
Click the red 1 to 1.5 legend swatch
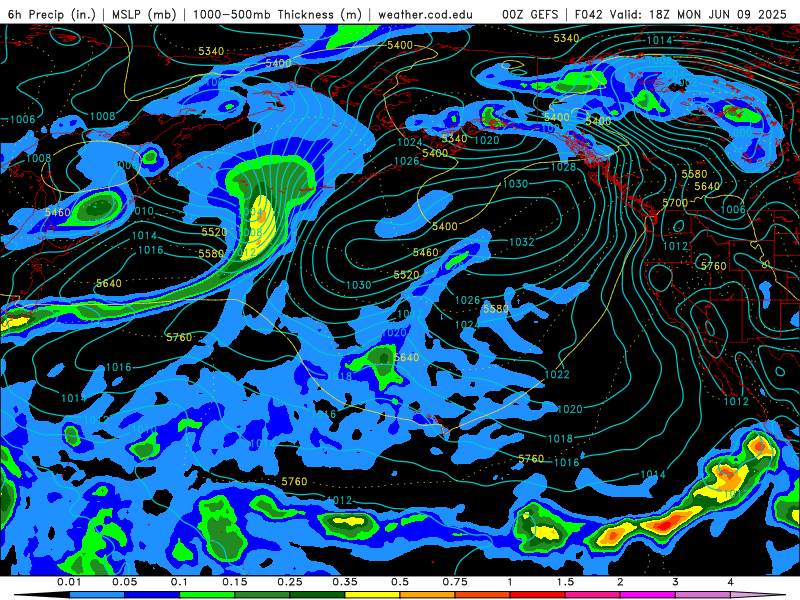tap(538, 595)
